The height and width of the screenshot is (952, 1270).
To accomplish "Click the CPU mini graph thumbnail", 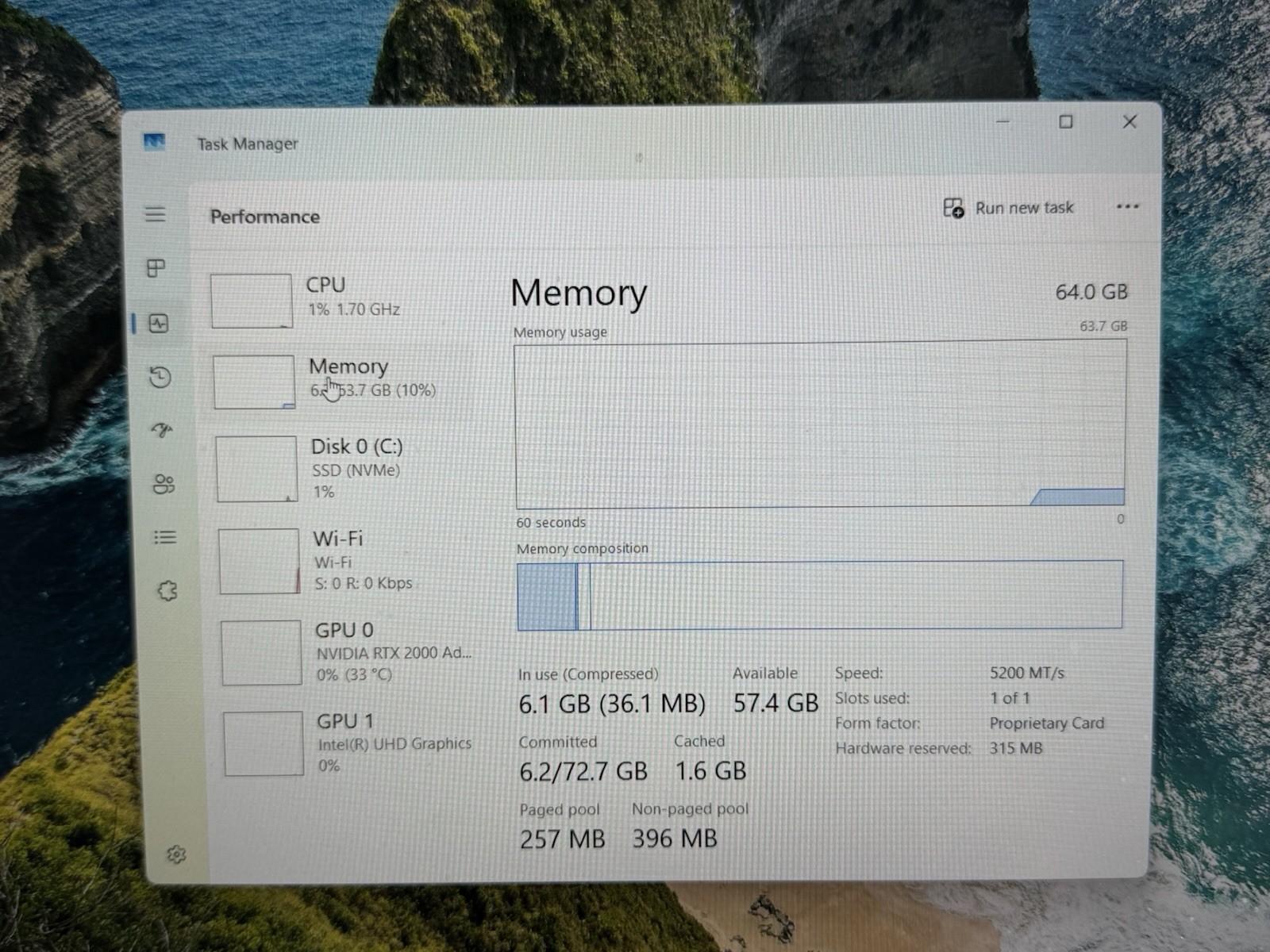I will 251,301.
